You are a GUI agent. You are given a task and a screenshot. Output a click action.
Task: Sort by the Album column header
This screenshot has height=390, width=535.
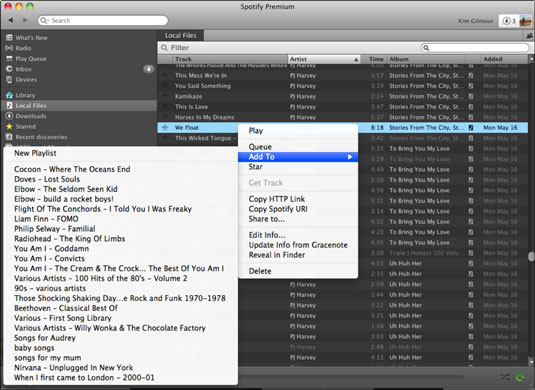[426, 59]
